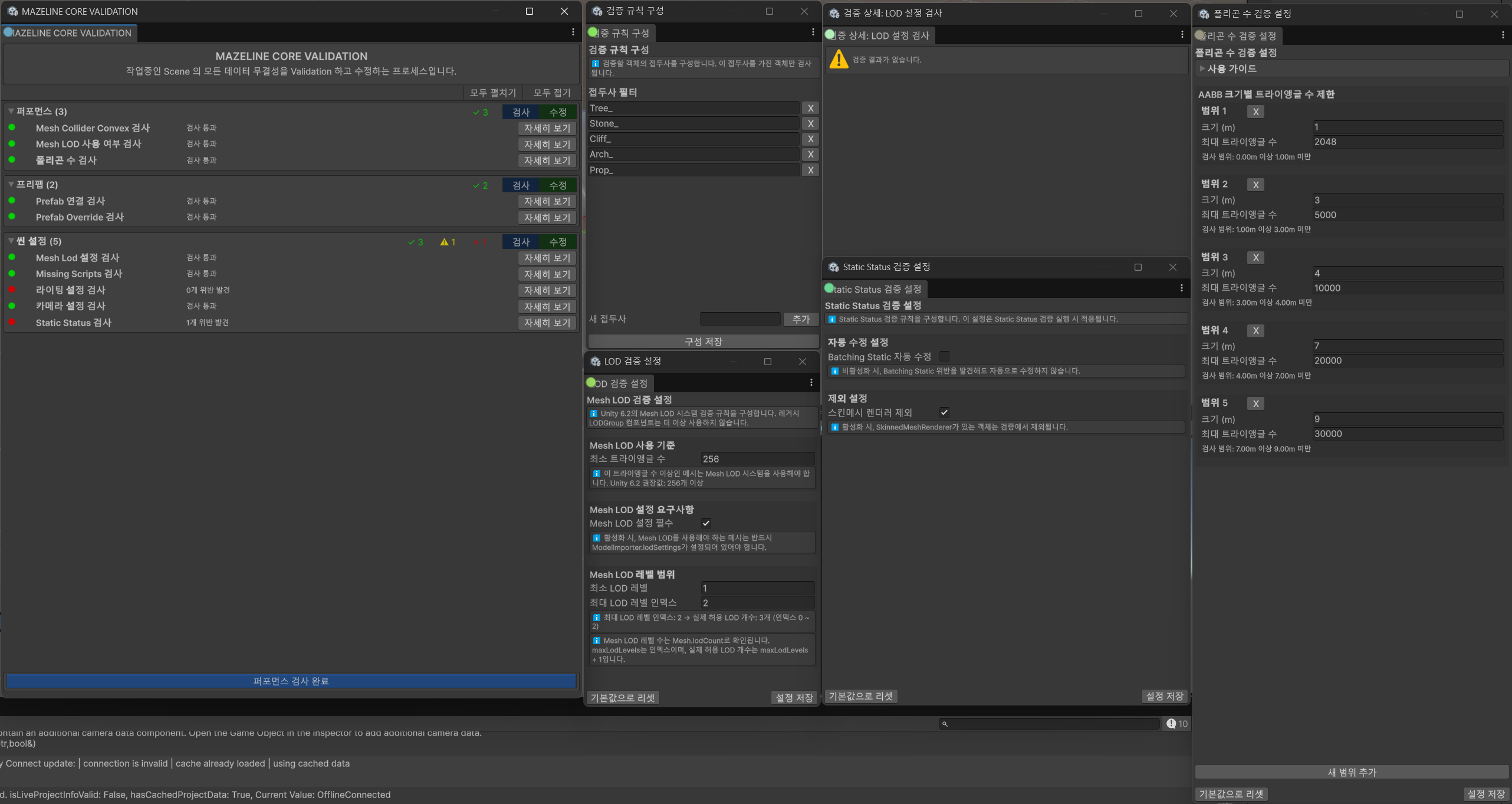Click the console error count icon

[1171, 724]
